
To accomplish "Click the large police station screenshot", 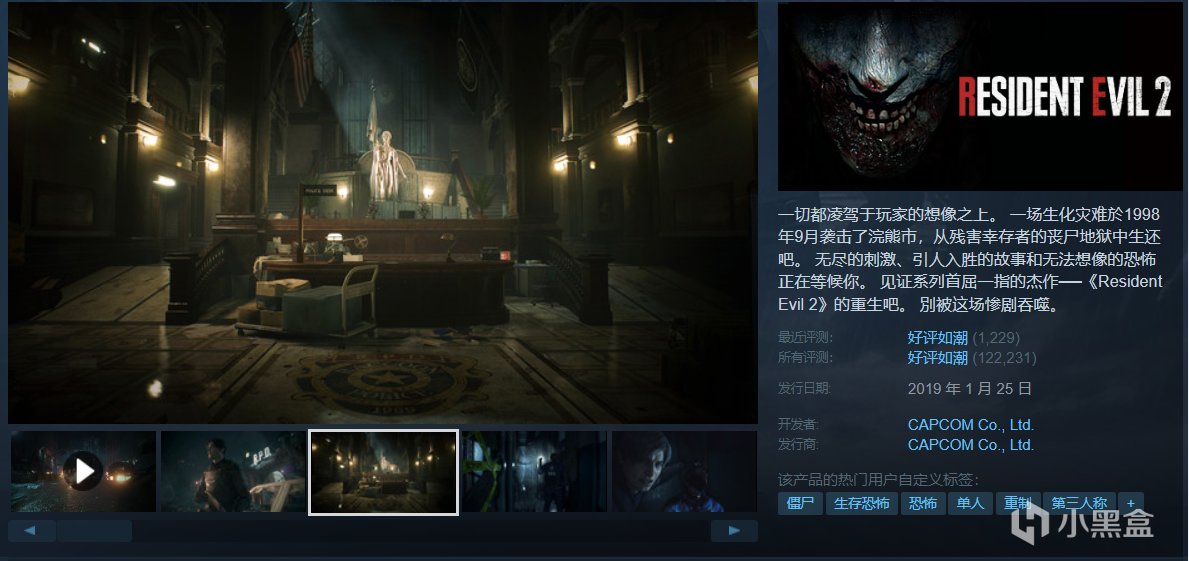I will coord(383,212).
